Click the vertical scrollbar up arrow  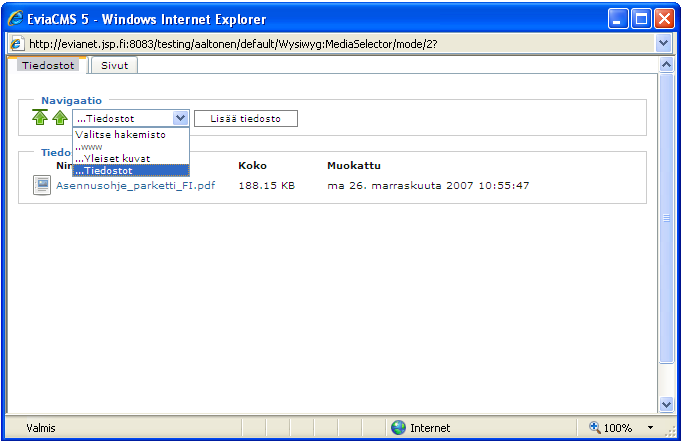pyautogui.click(x=666, y=65)
